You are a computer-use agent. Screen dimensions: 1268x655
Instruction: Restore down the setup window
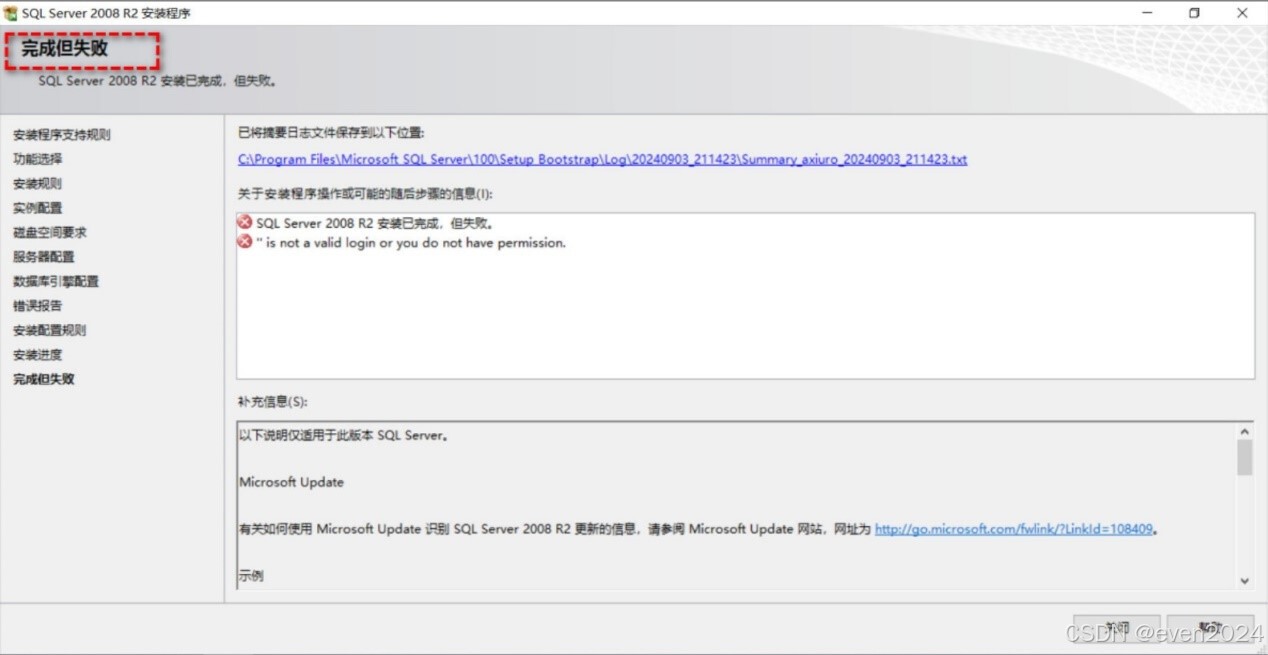(1194, 13)
